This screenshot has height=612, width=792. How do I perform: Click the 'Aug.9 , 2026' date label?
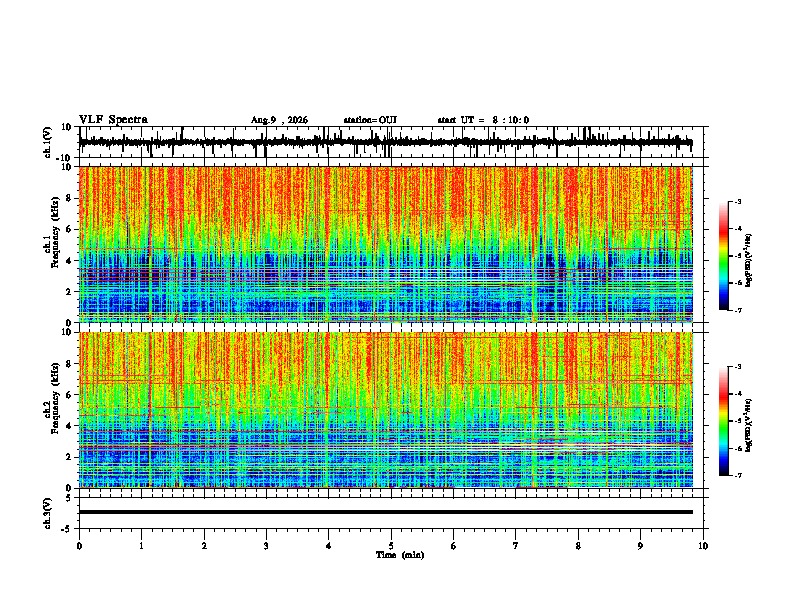(x=279, y=120)
